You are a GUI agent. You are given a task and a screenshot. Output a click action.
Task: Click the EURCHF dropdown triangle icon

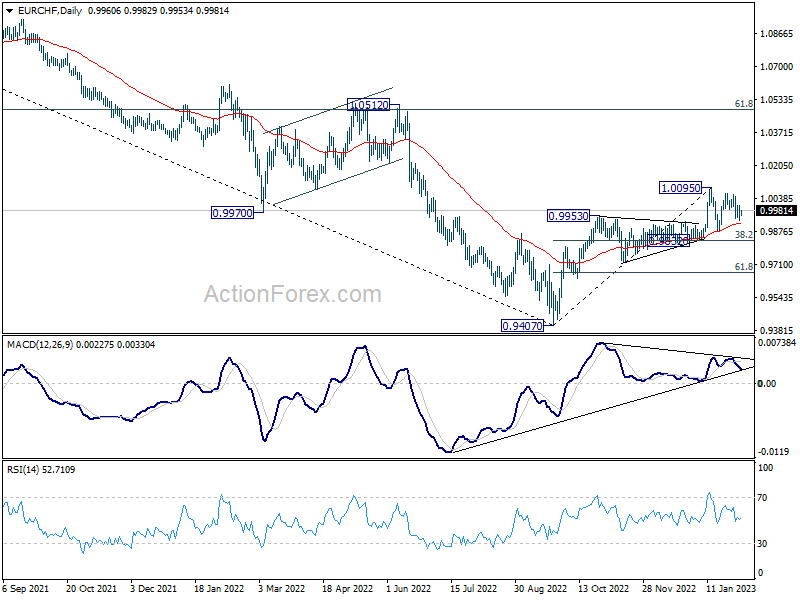click(x=9, y=11)
